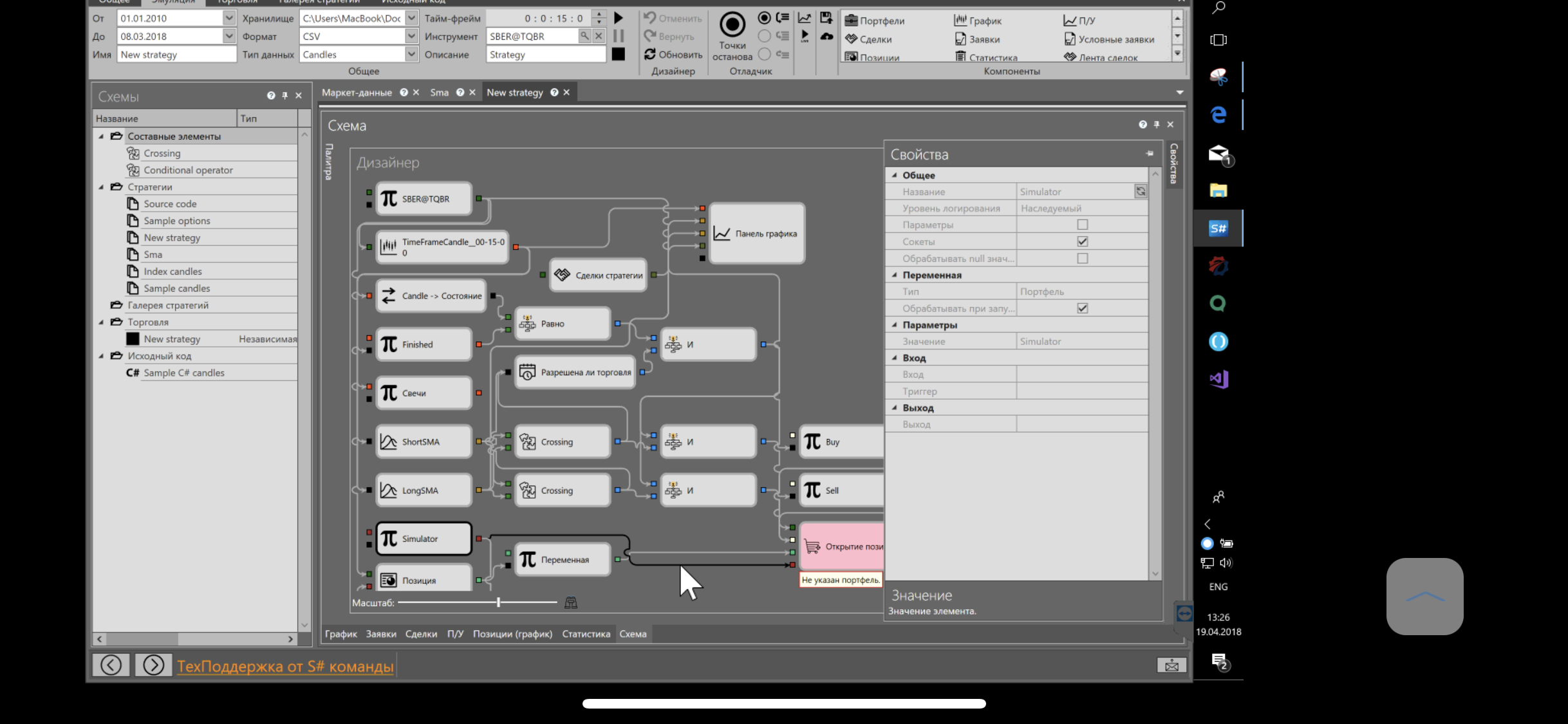Open Visual Studio from the taskbar
Screen dimensions: 1568x724
1218,379
